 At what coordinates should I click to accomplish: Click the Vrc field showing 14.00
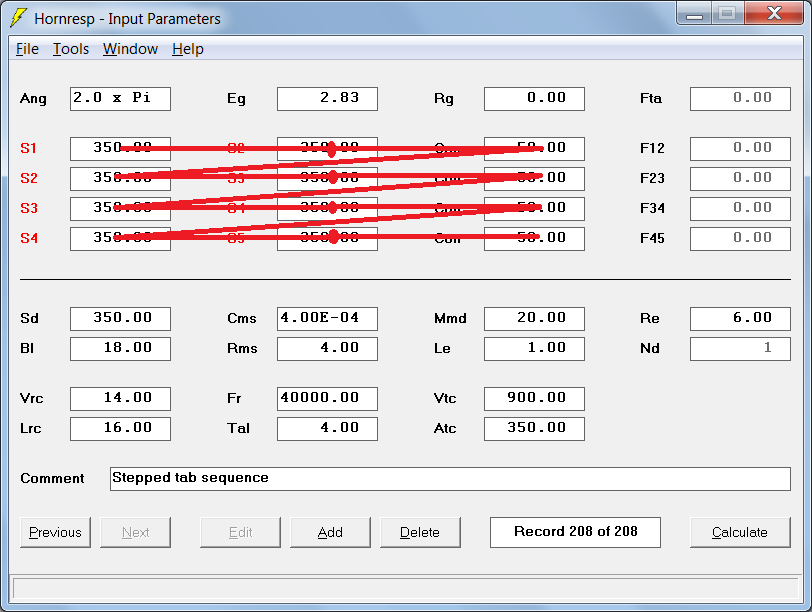pyautogui.click(x=120, y=399)
